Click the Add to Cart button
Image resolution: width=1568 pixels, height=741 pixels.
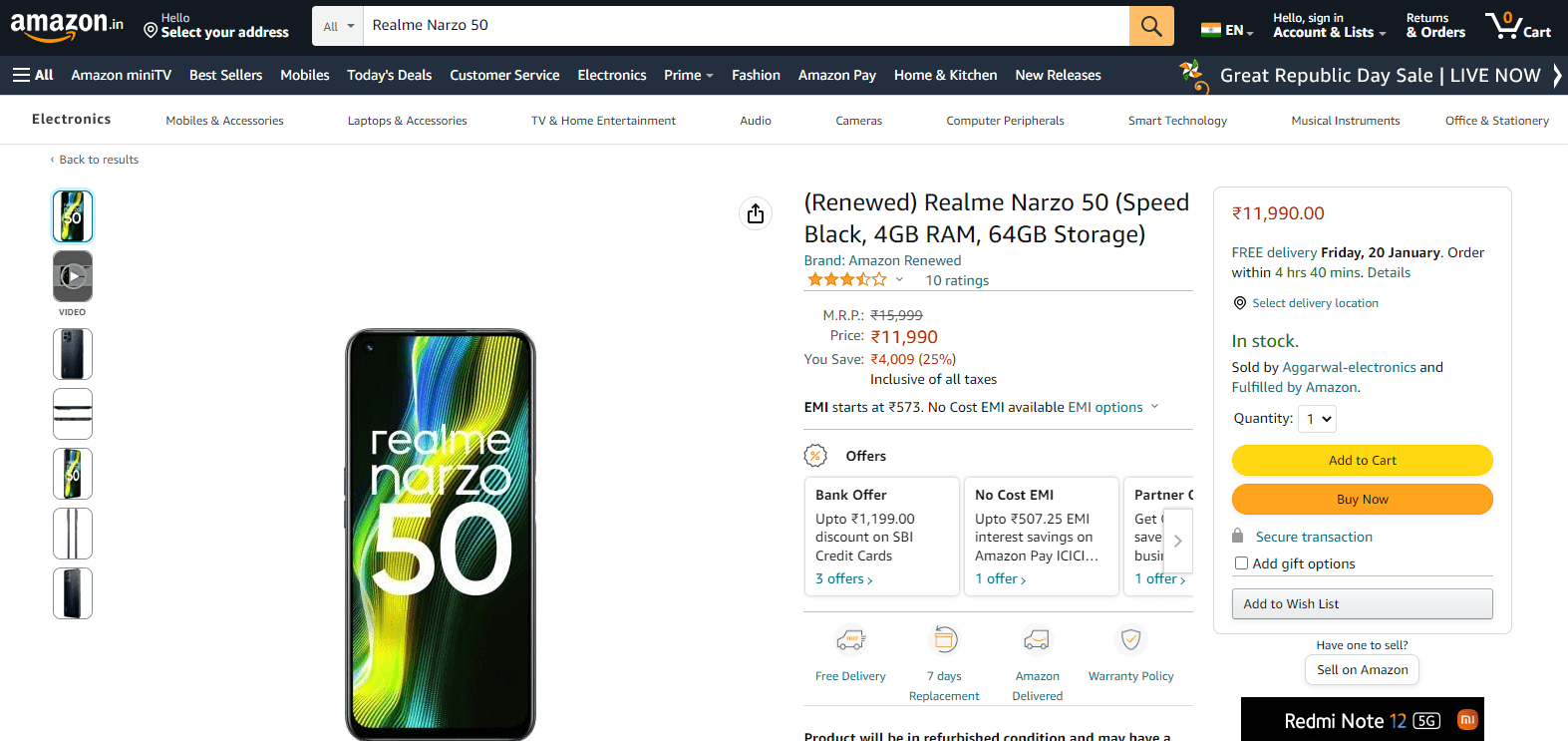1362,460
